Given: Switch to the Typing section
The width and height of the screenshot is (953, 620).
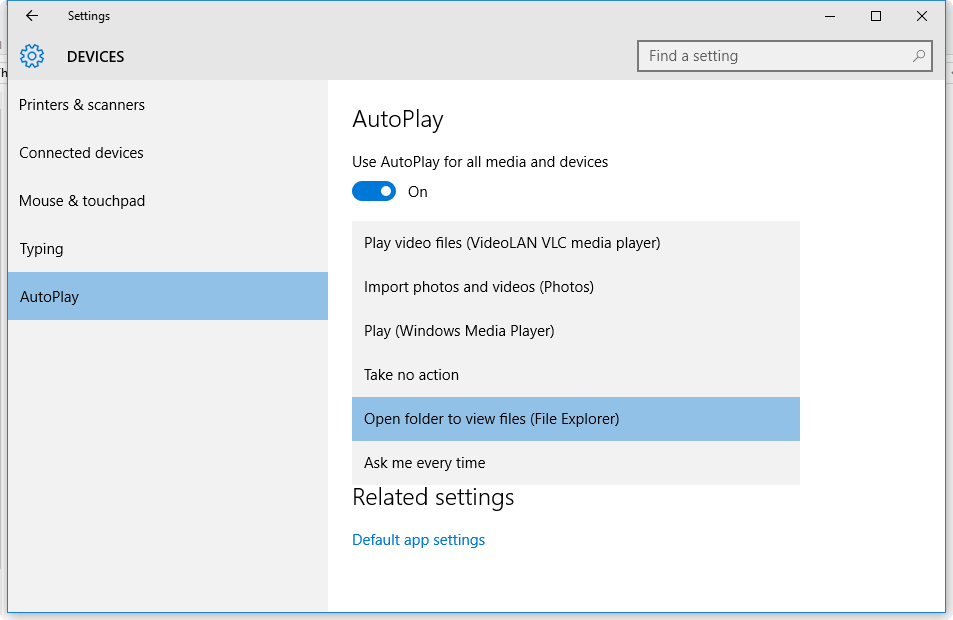Looking at the screenshot, I should (42, 249).
